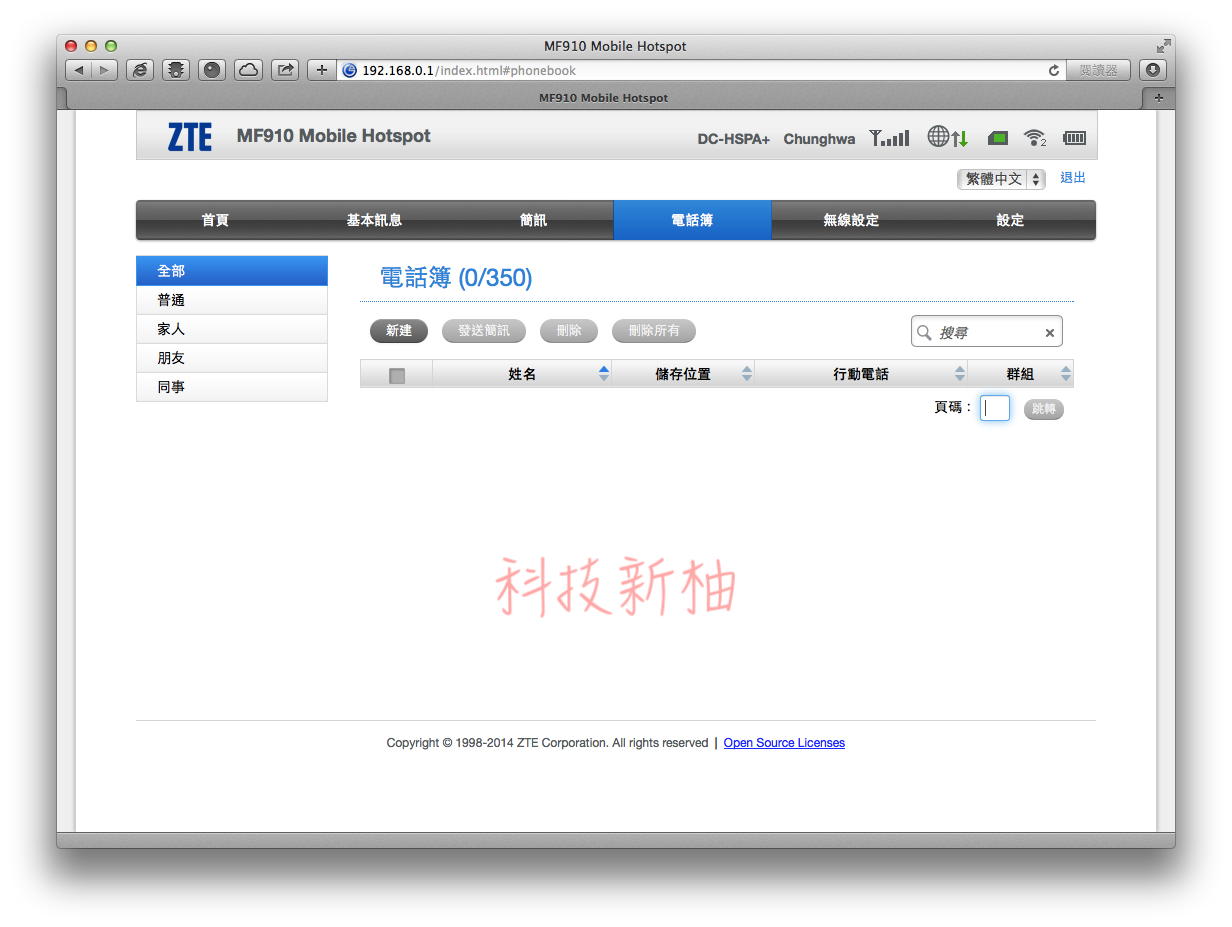Click the 電話簿 (0/350) heading
This screenshot has width=1232, height=927.
pyautogui.click(x=456, y=278)
